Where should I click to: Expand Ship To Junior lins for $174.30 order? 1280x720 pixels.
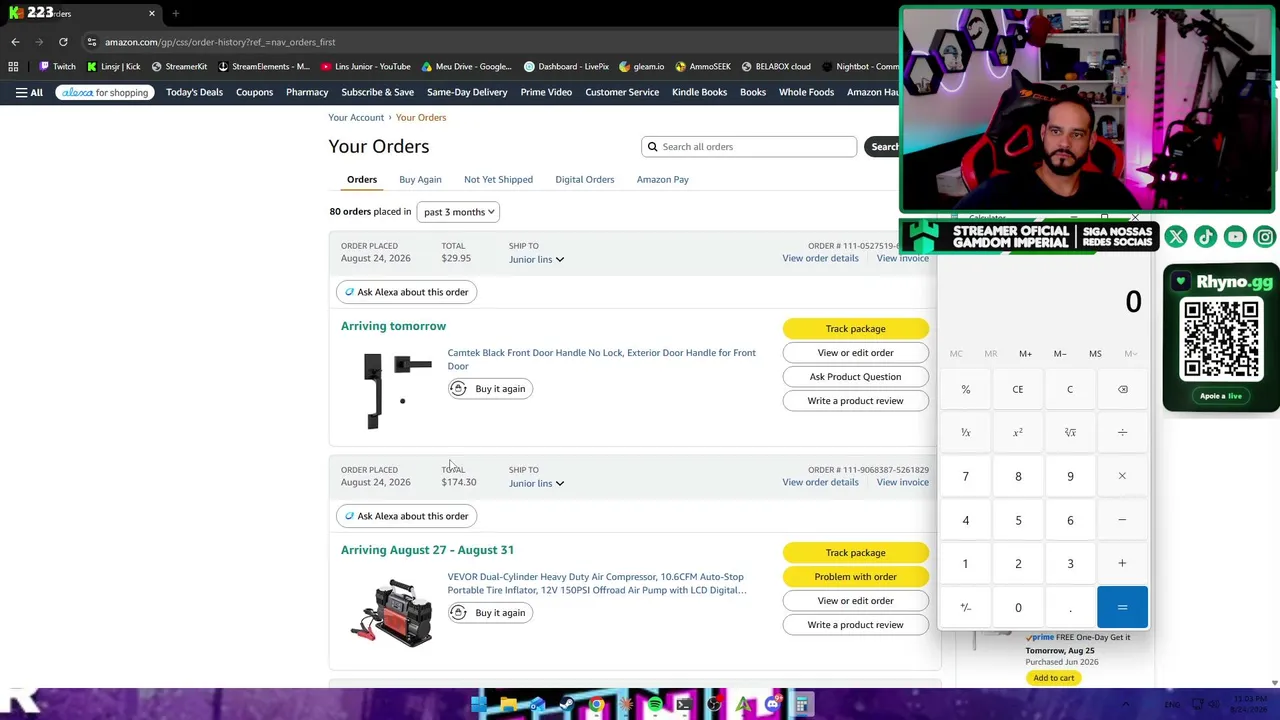pos(536,483)
